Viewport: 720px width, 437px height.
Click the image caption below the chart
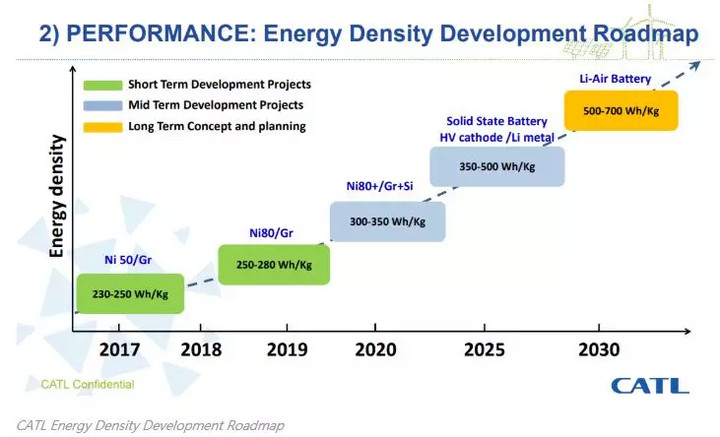[150, 425]
